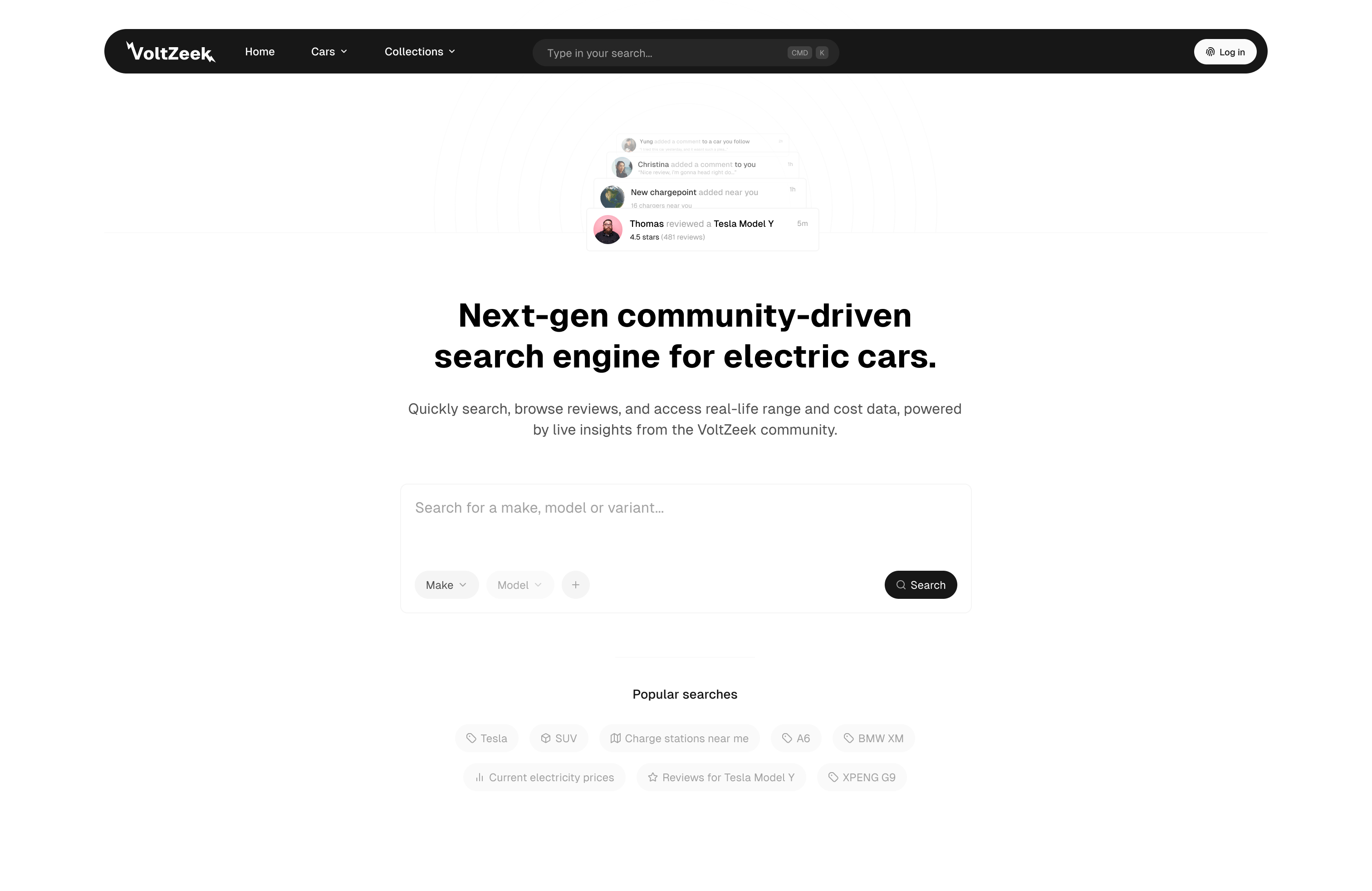The image size is (1372, 891).
Task: Click the Log in button
Action: [x=1224, y=51]
